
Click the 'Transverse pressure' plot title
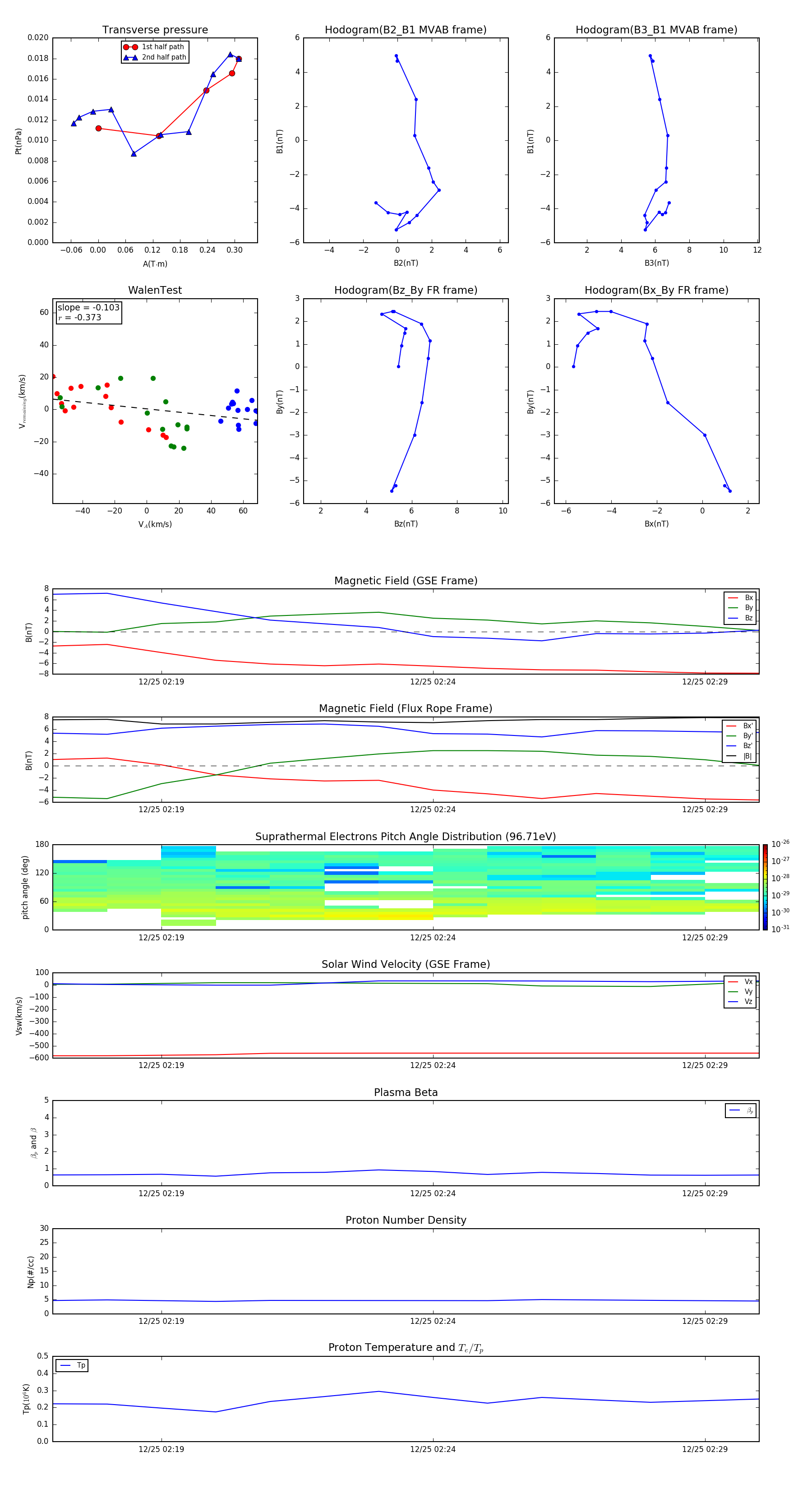(155, 30)
